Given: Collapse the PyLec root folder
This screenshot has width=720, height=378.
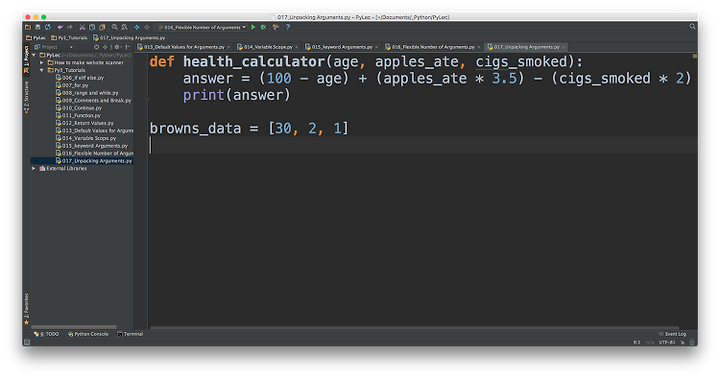Looking at the screenshot, I should tap(34, 55).
